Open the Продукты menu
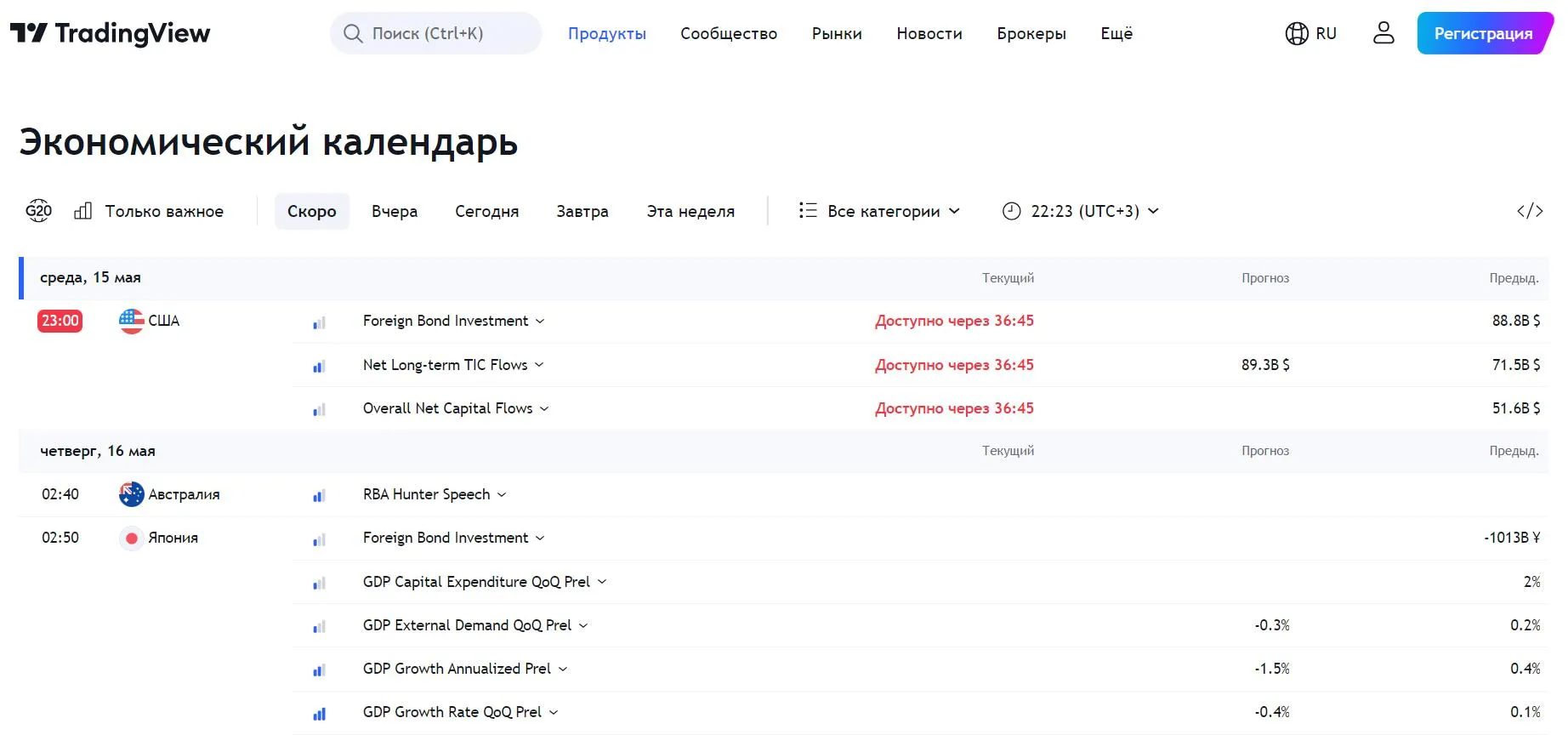 click(x=607, y=33)
